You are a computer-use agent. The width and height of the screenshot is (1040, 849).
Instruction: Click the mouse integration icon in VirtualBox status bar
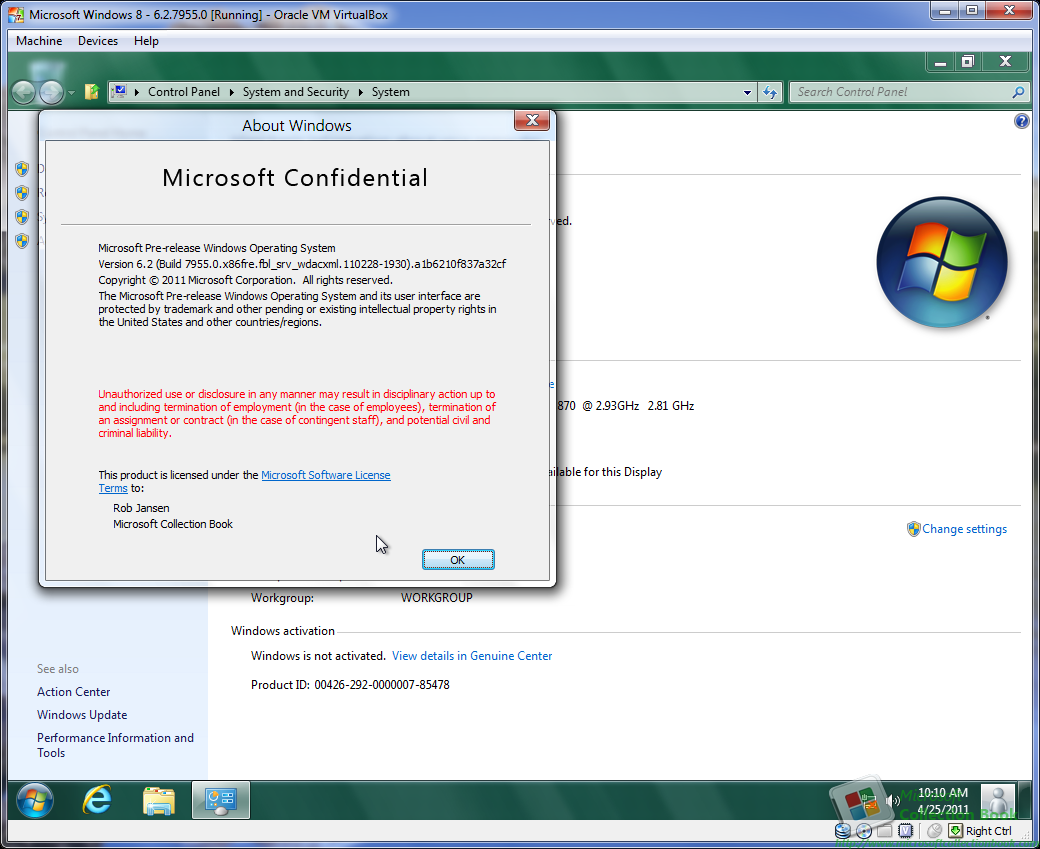[935, 831]
